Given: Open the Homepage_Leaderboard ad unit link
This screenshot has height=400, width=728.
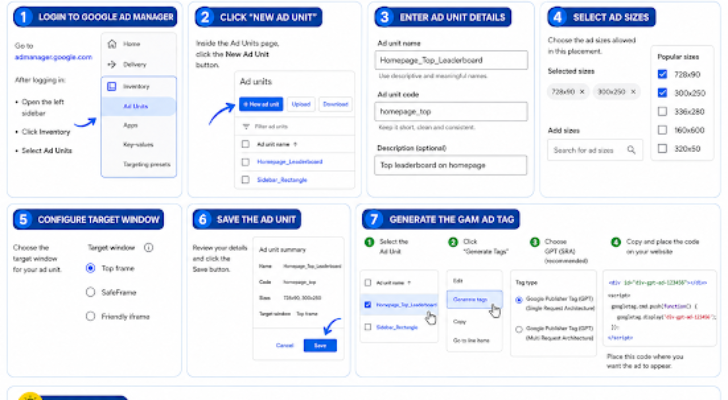Looking at the screenshot, I should click(x=290, y=162).
